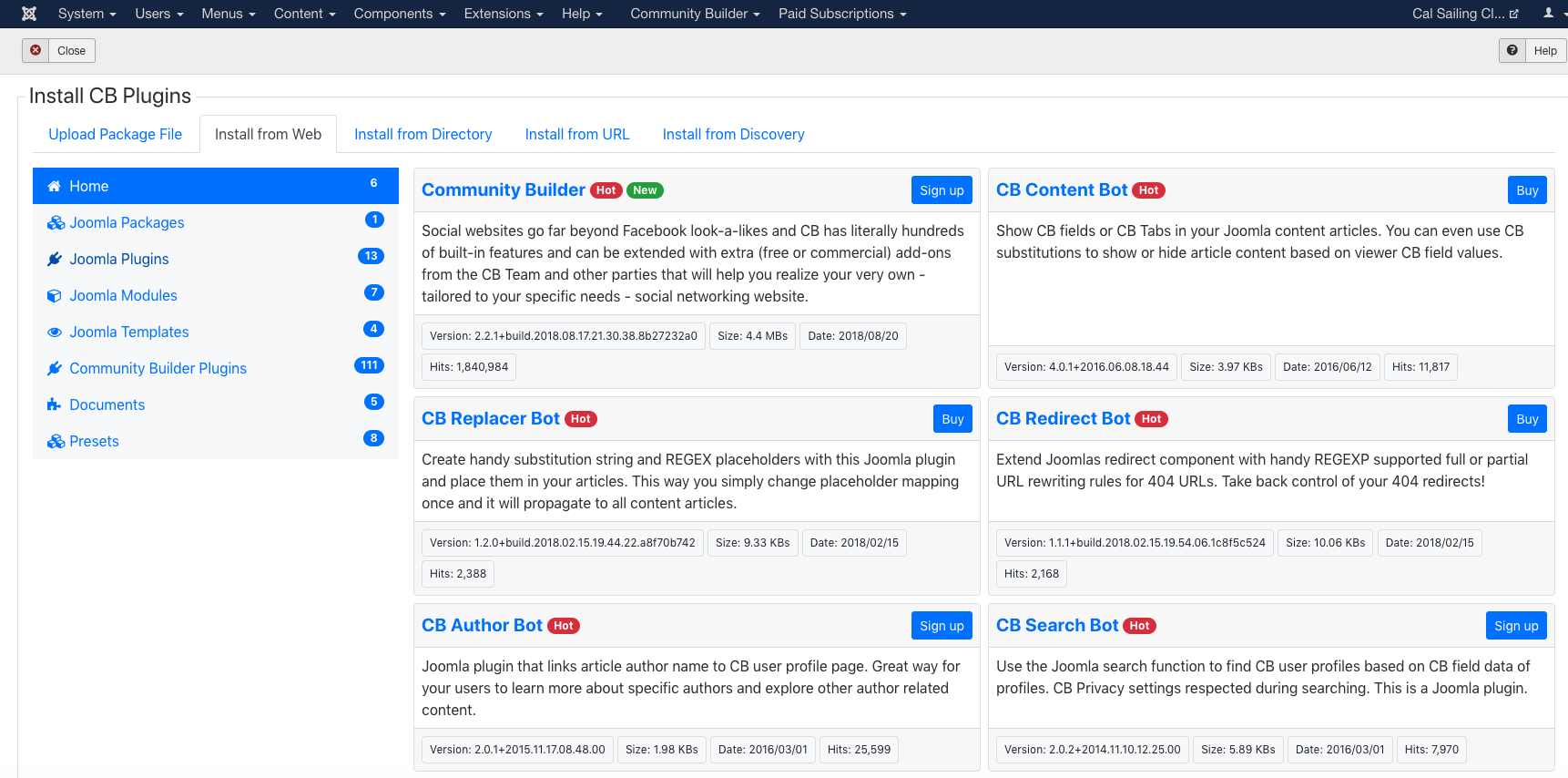Sign up for CB Author Bot

tap(942, 626)
